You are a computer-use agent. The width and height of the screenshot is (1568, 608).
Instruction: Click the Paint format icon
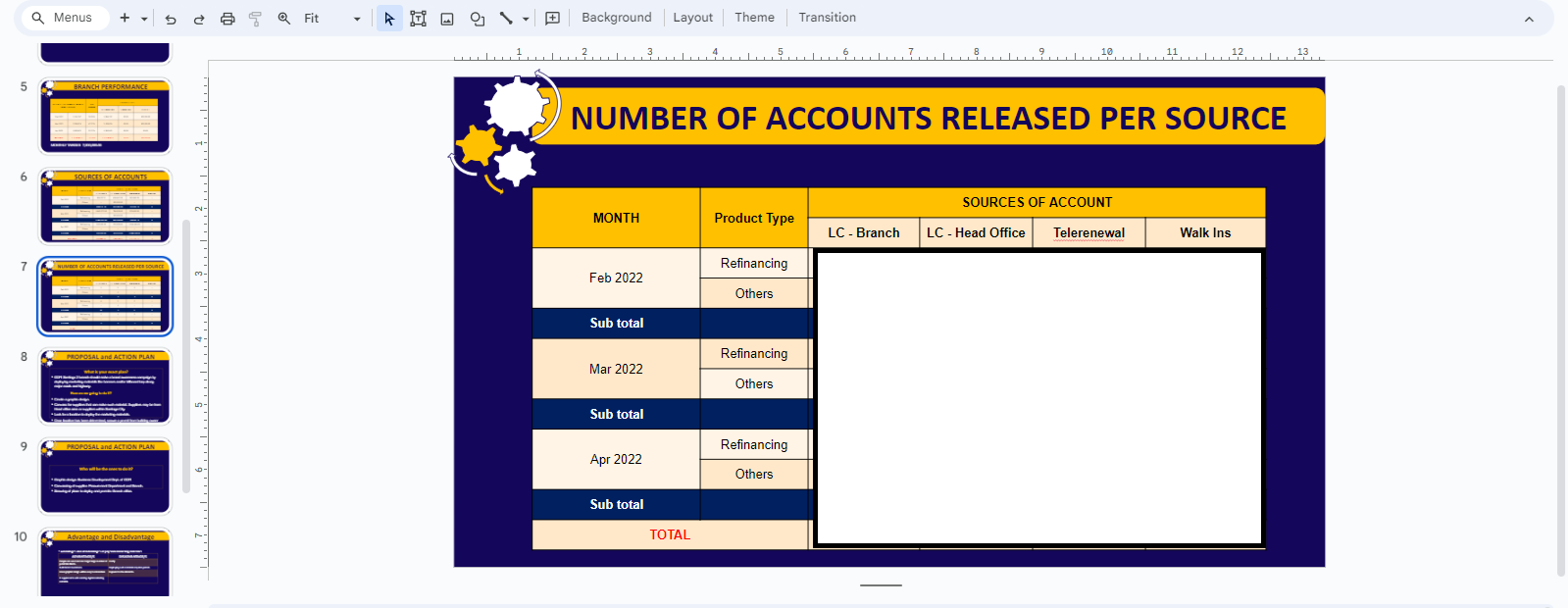pos(255,19)
